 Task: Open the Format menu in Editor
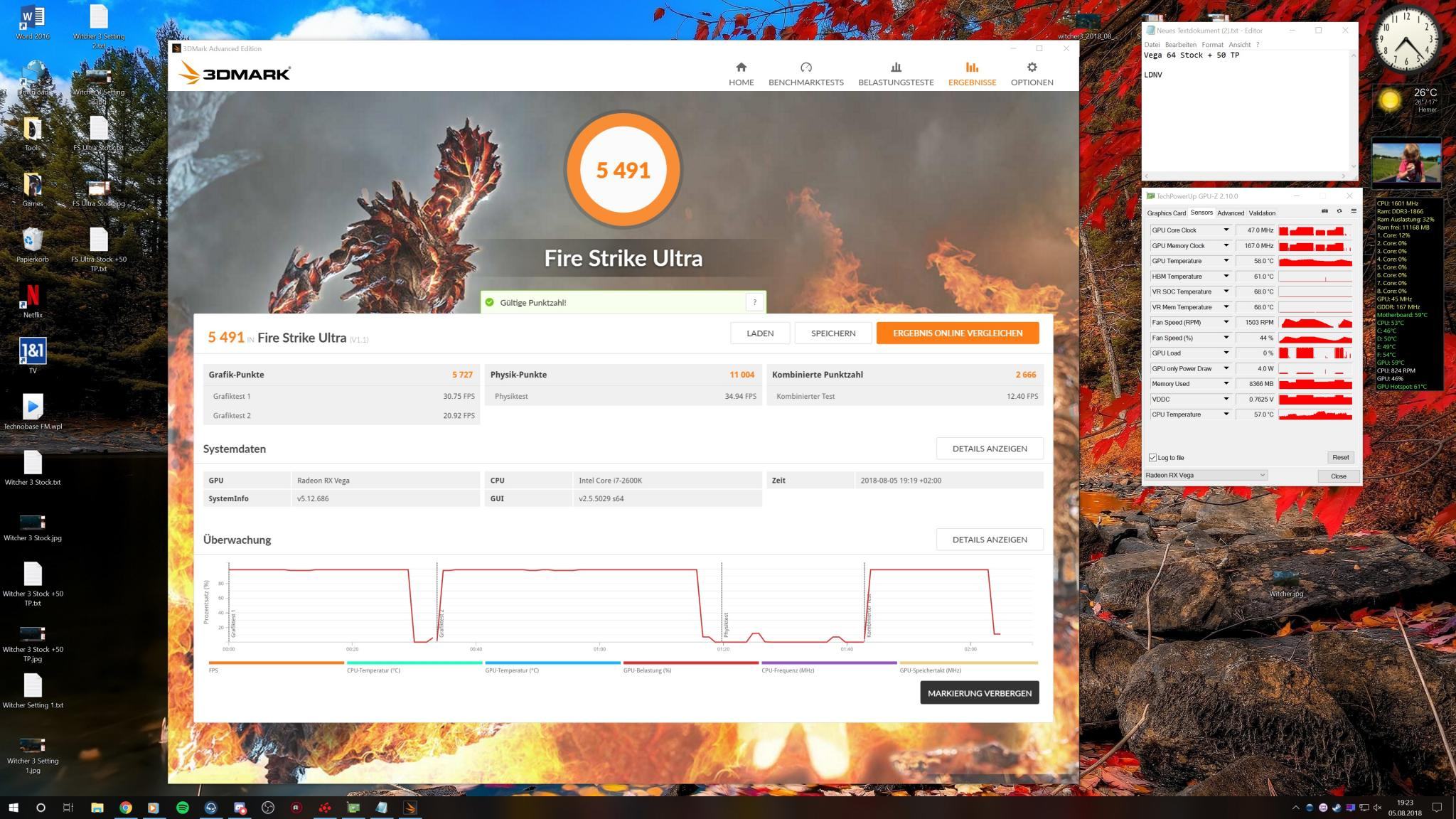tap(1213, 44)
